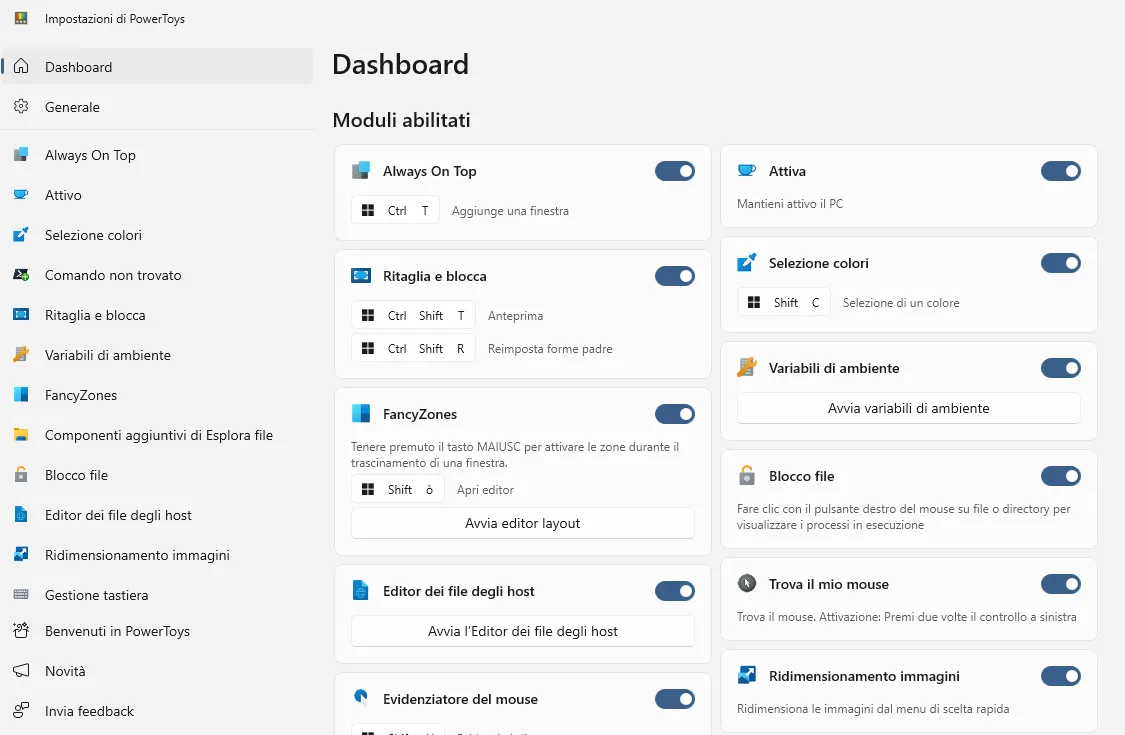Screen dimensions: 1125x735
Task: Click the Blocco file padlock sidebar icon
Action: click(x=22, y=474)
